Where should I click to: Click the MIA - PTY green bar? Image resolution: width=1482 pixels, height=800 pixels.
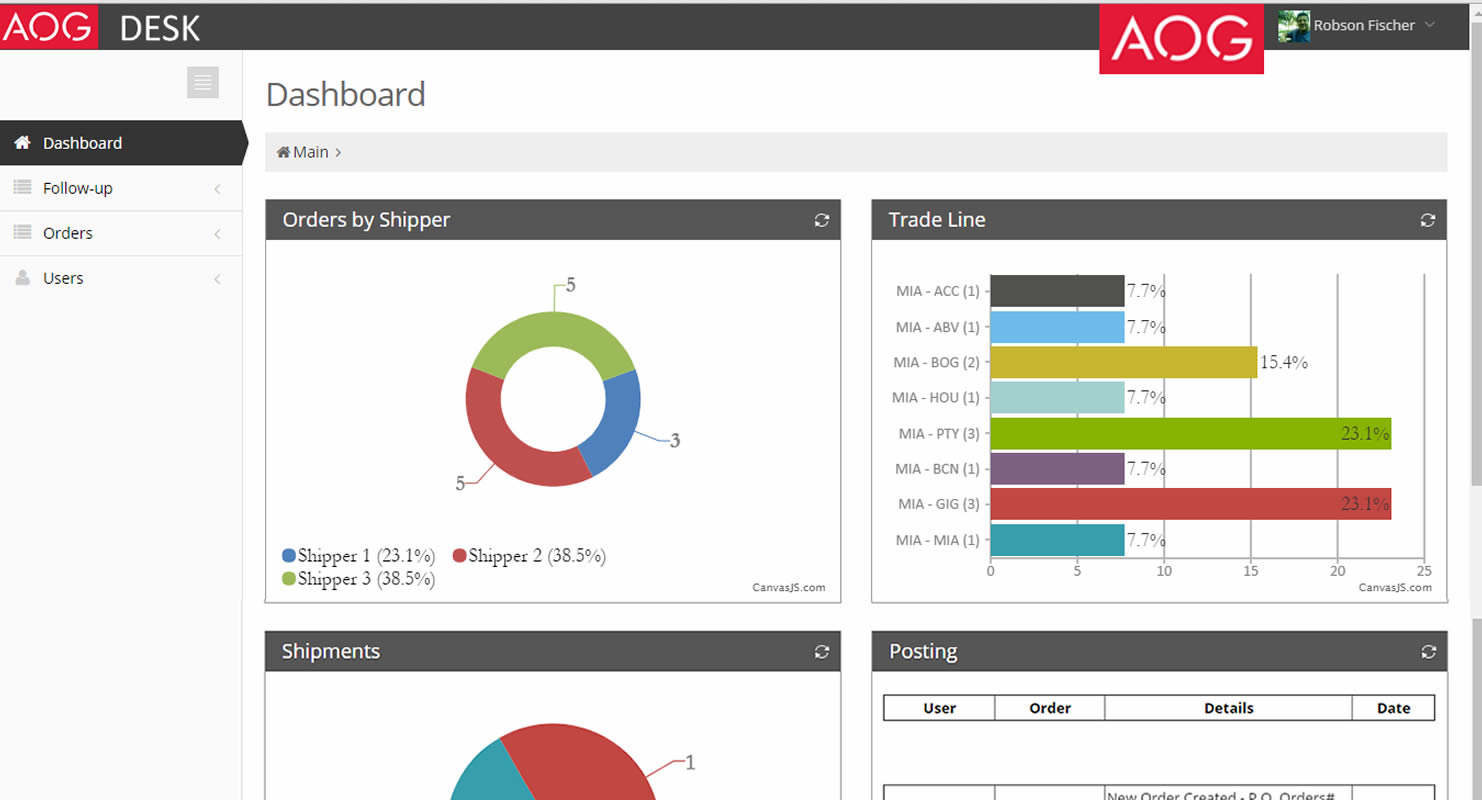click(1190, 433)
